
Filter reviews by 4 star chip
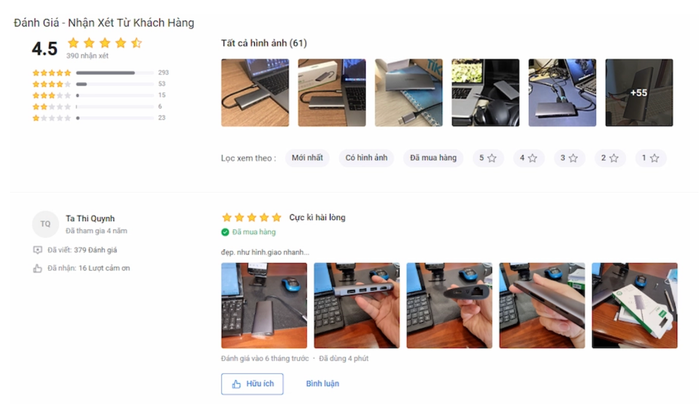[x=529, y=158]
